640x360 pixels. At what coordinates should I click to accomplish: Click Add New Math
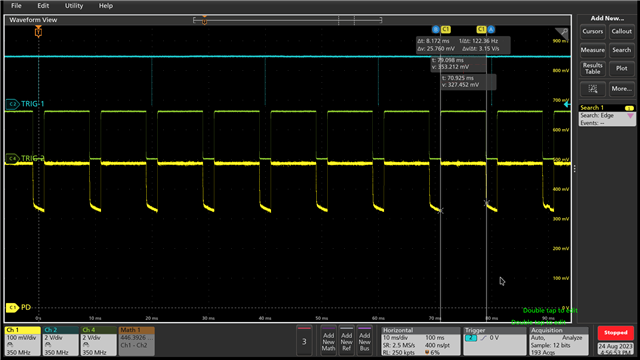[x=328, y=341]
